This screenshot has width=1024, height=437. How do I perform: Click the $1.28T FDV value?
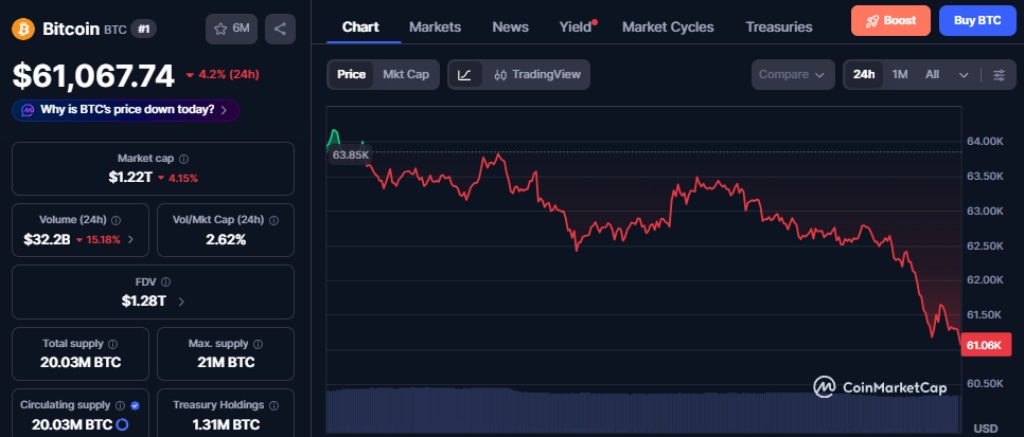(144, 301)
